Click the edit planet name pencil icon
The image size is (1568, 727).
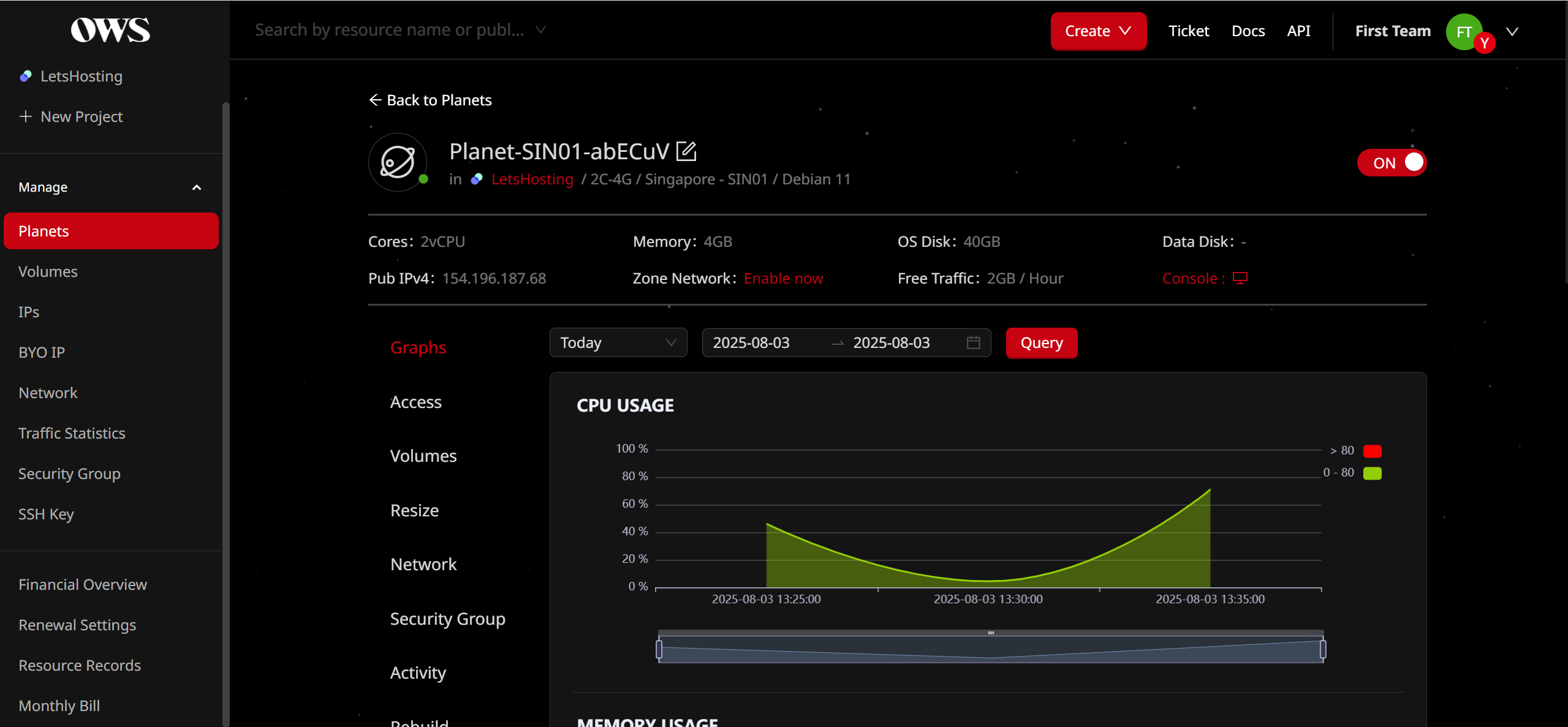(686, 151)
